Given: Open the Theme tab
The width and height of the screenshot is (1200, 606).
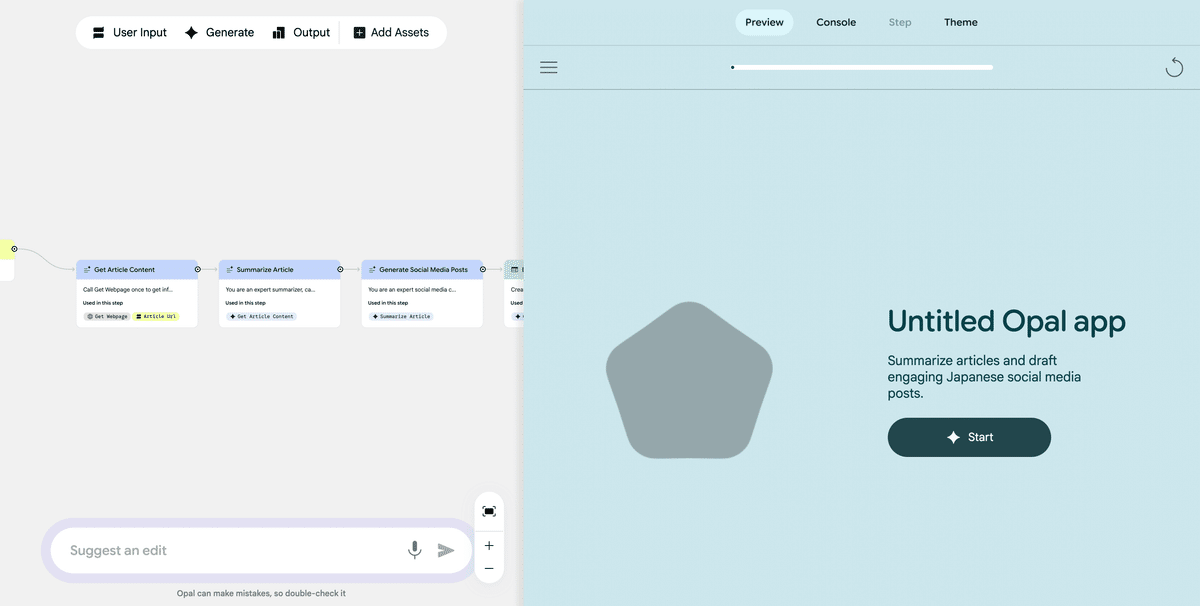Looking at the screenshot, I should click(960, 22).
